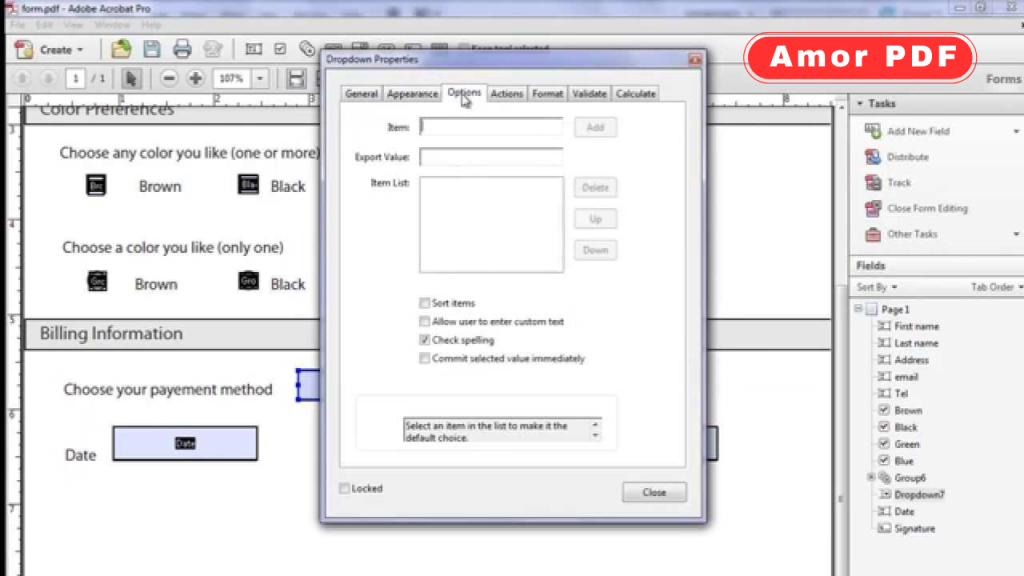
Task: Click the help text scroll stepper
Action: [595, 430]
